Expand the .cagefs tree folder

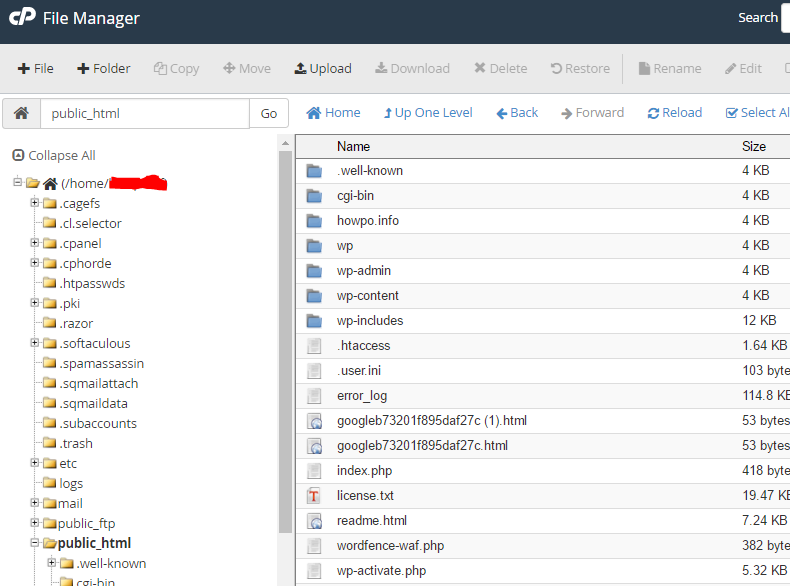(35, 203)
